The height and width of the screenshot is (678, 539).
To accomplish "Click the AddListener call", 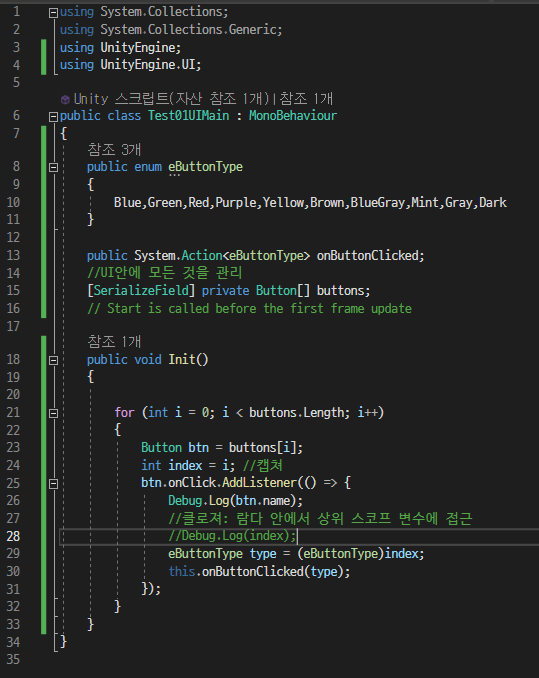I will (259, 483).
